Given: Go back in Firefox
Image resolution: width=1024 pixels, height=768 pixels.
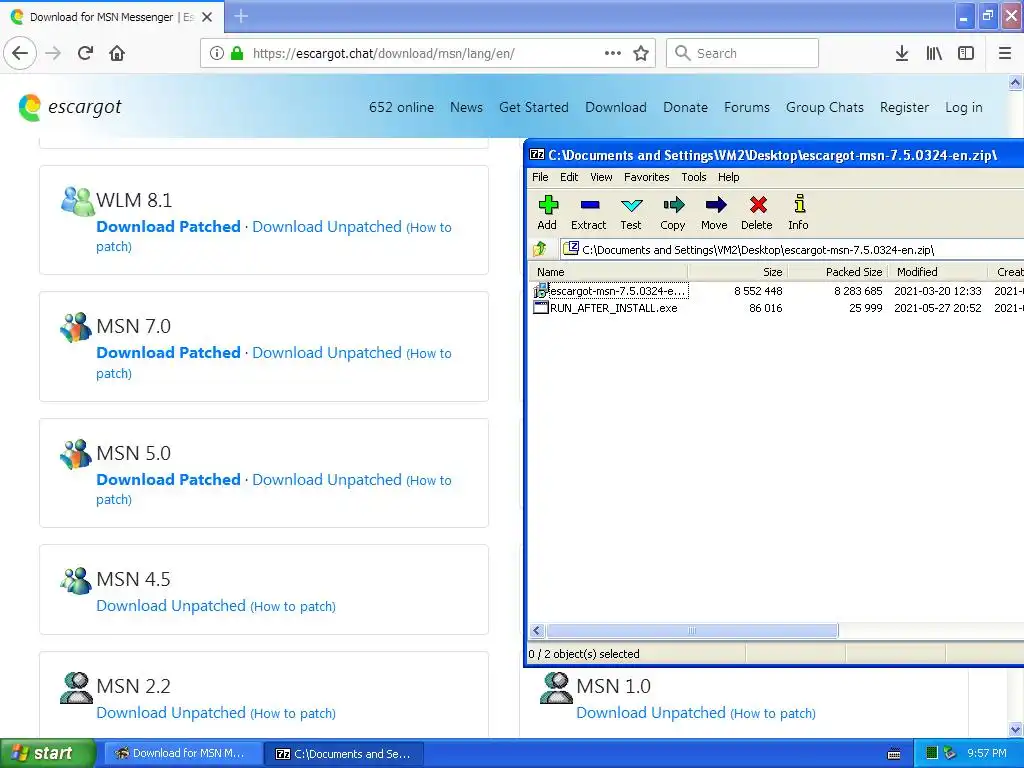Looking at the screenshot, I should click(20, 53).
